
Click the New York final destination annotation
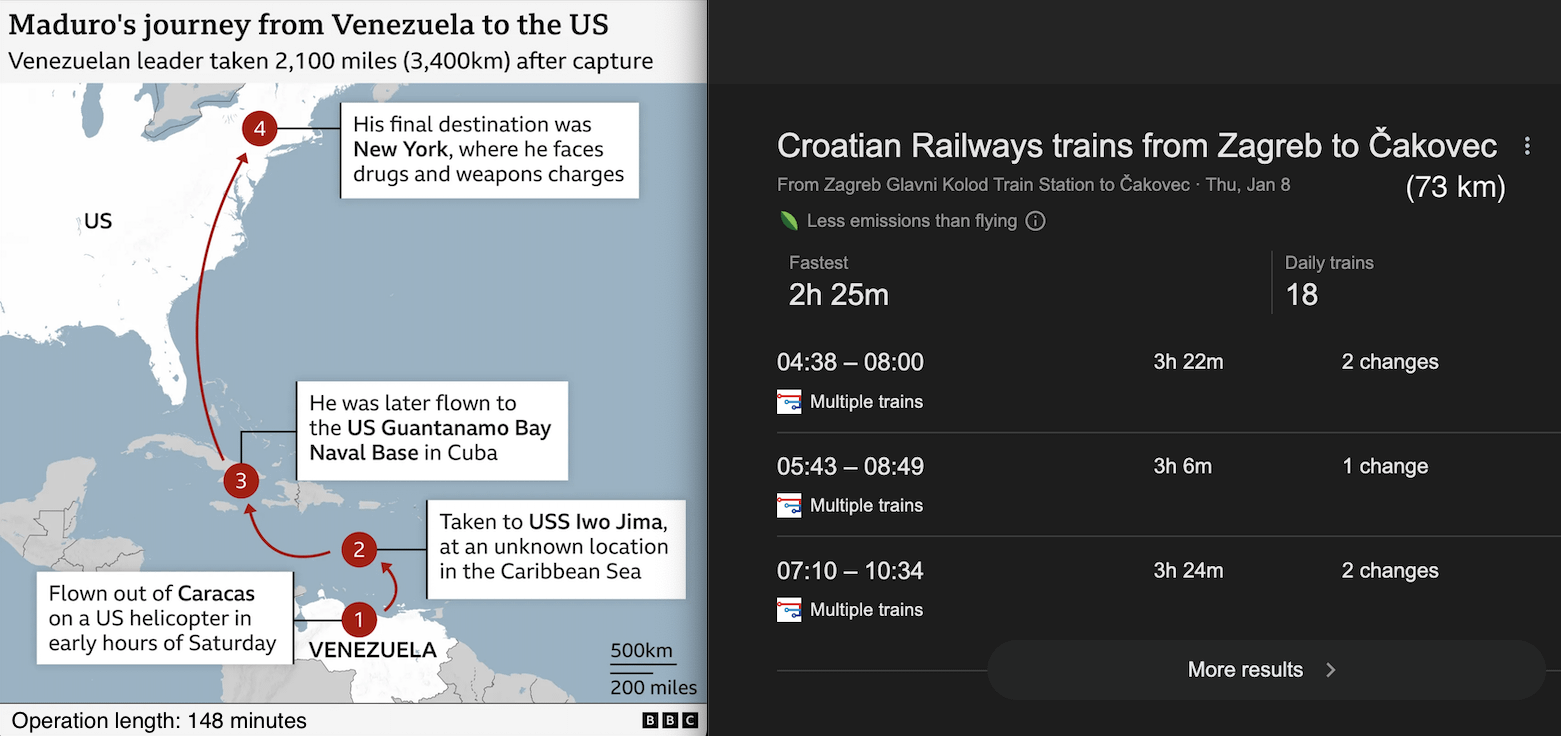tap(489, 150)
